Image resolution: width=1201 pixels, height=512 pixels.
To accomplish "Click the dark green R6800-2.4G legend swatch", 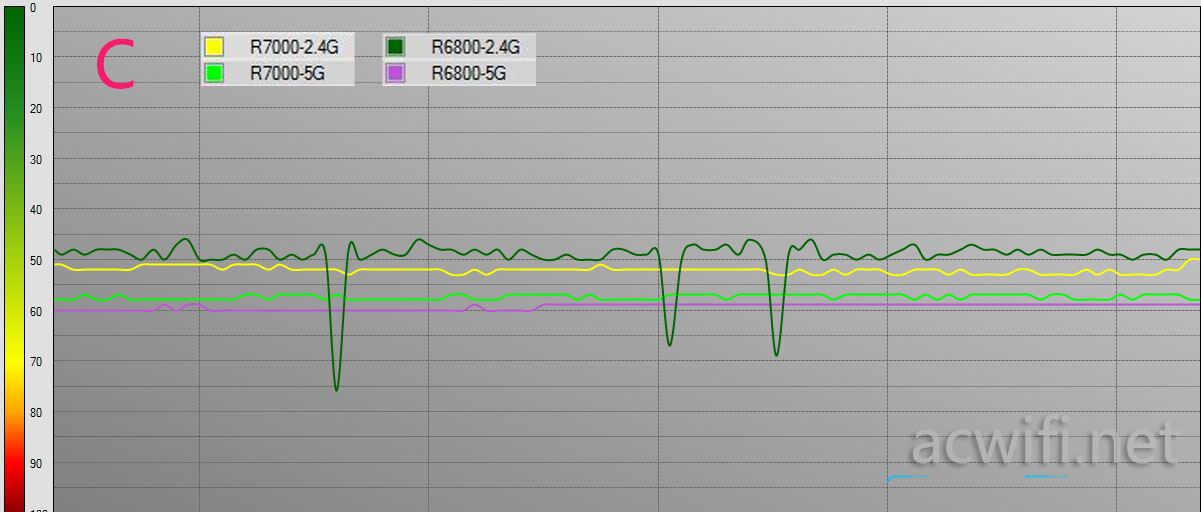I will (395, 46).
